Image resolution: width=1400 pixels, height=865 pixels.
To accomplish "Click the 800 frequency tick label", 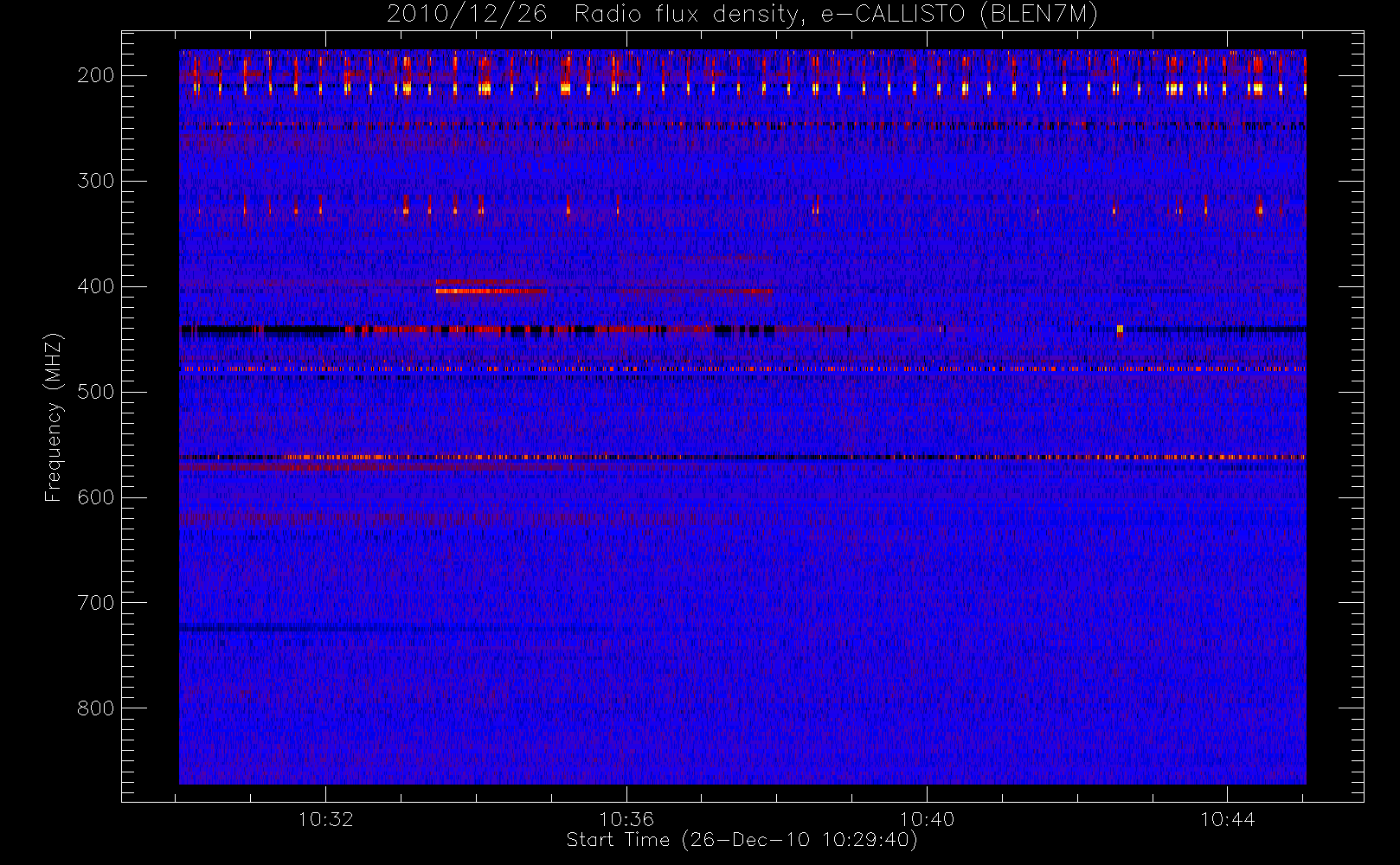I will (x=96, y=708).
